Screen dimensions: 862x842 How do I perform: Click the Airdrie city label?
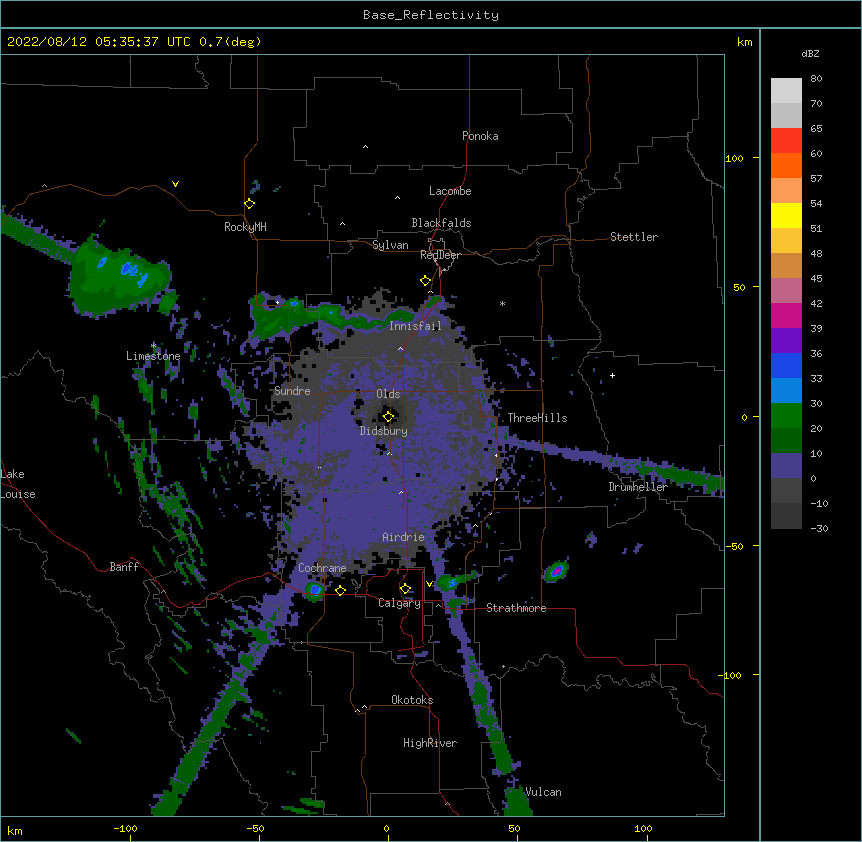click(404, 537)
